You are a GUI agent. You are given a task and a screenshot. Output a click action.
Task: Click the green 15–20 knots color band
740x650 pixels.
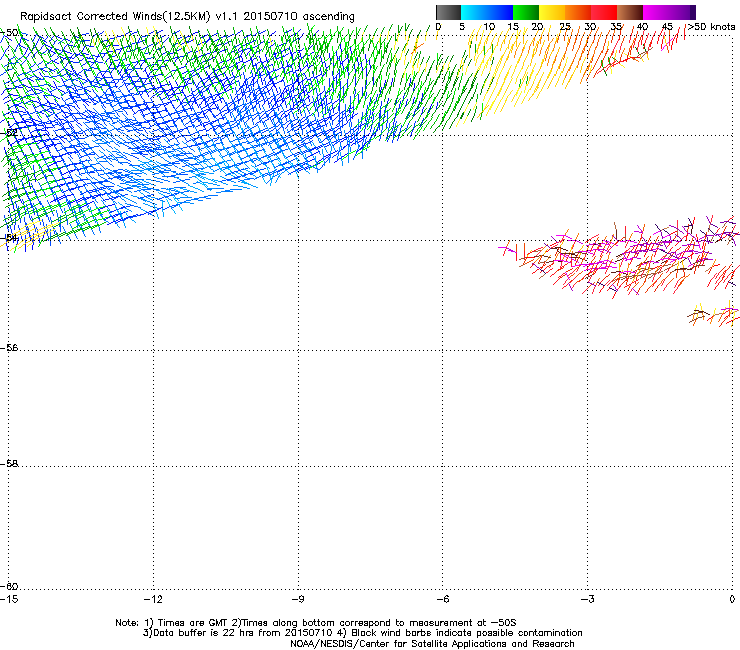(x=525, y=12)
